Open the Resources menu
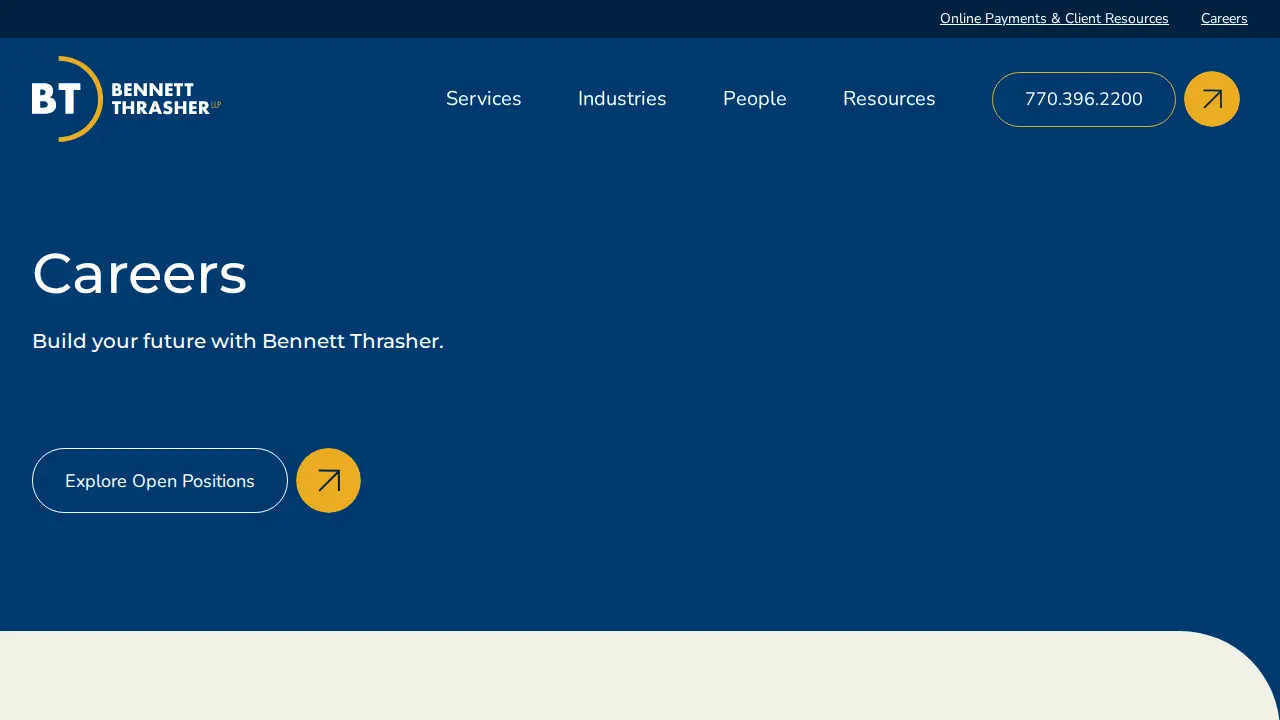 click(x=889, y=99)
